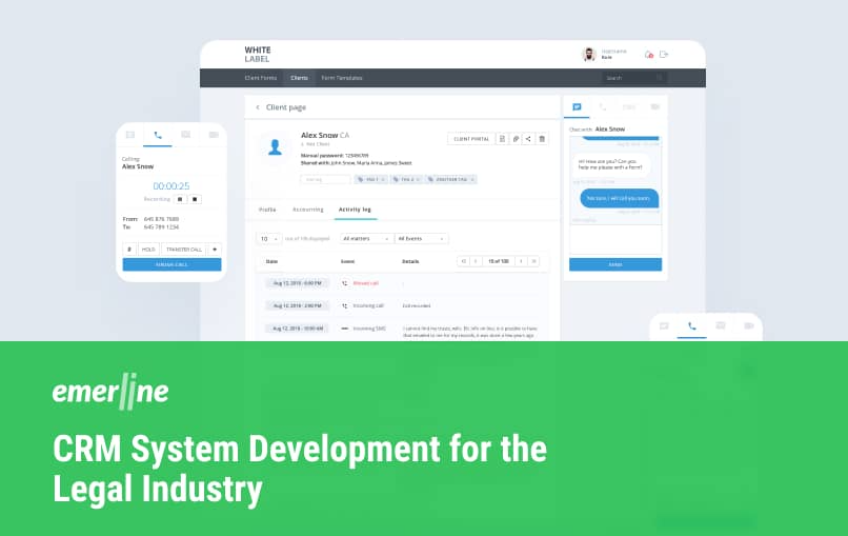Click second Recording control button
The image size is (848, 536).
195,200
